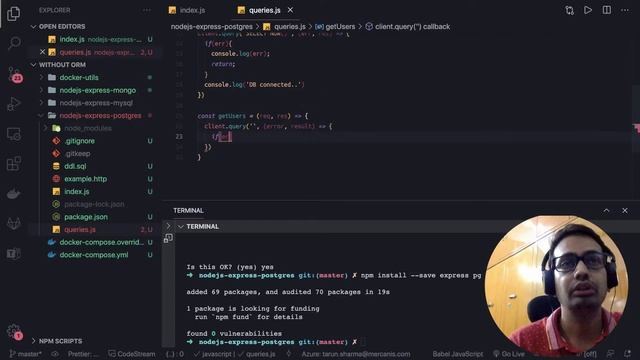
Task: Open the Extensions view
Action: 14,163
